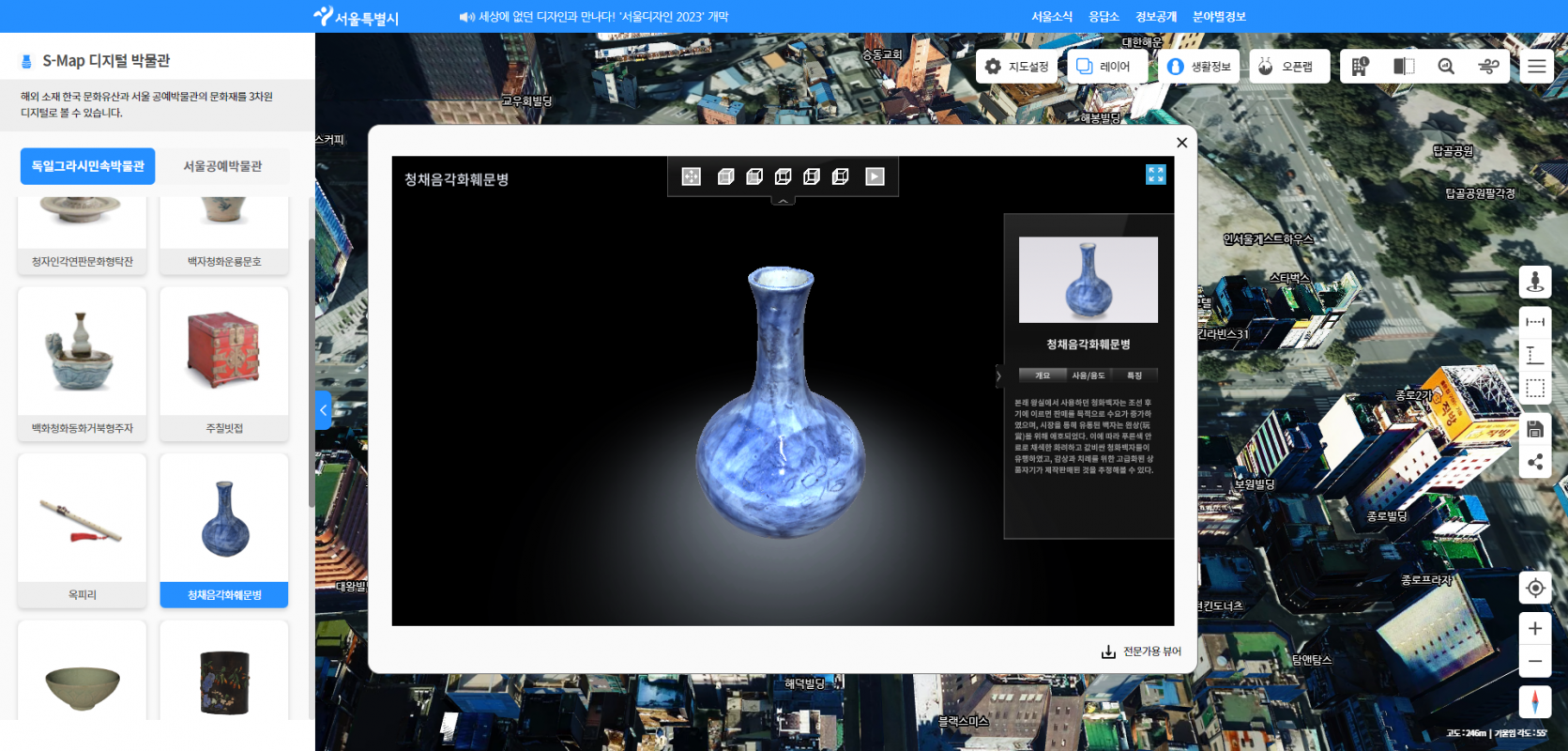Click the compass north arrow

coord(1535,702)
